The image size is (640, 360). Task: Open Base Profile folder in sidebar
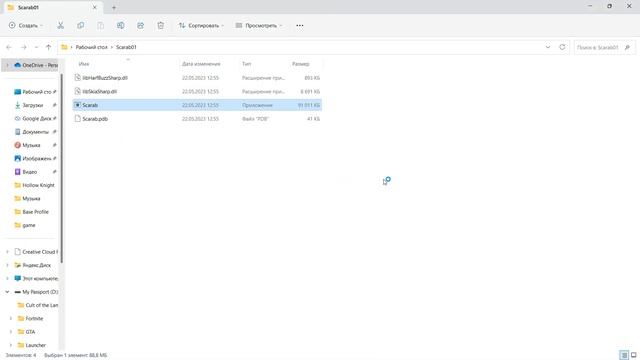point(36,212)
